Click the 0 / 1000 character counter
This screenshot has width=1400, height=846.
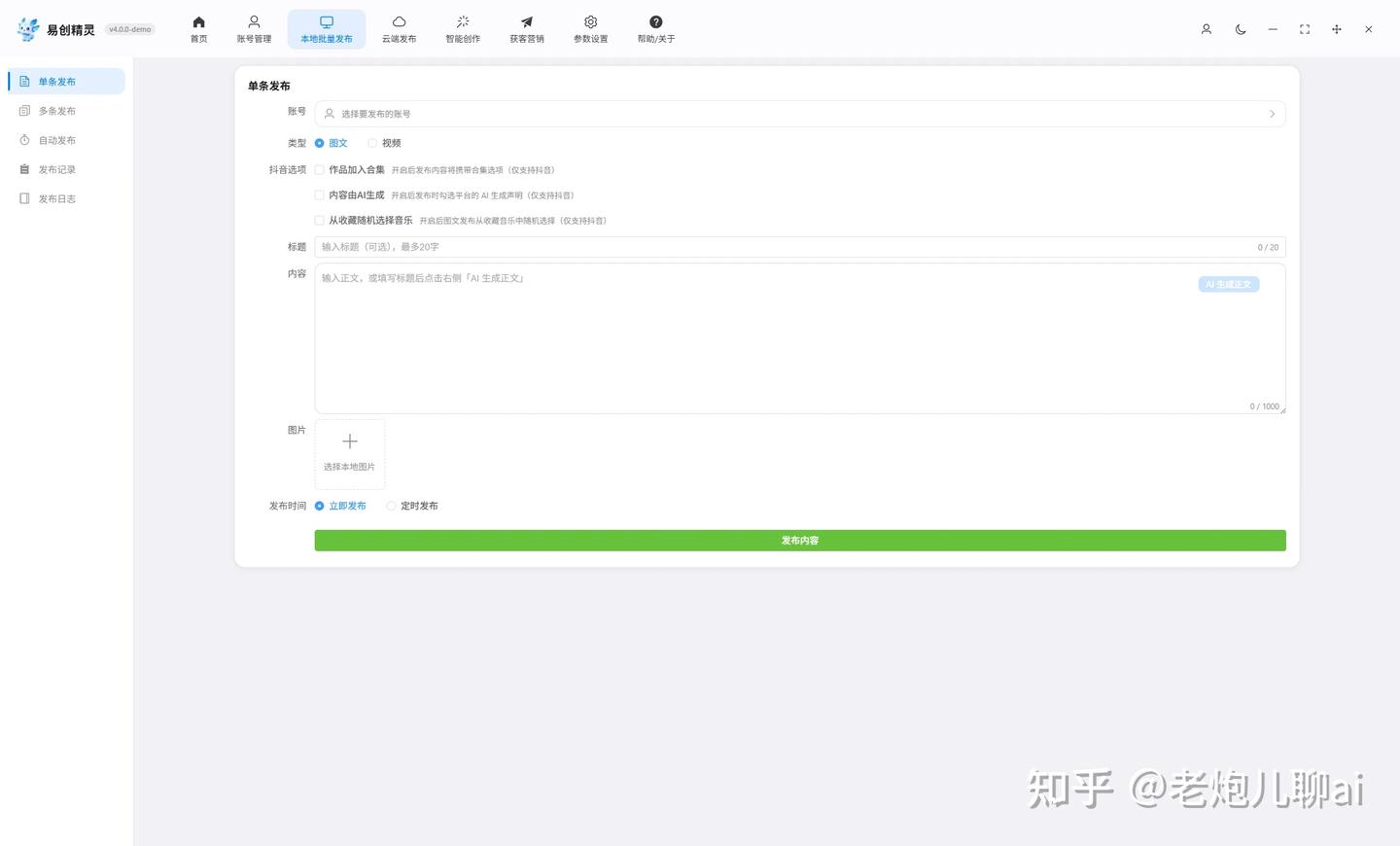[1264, 406]
